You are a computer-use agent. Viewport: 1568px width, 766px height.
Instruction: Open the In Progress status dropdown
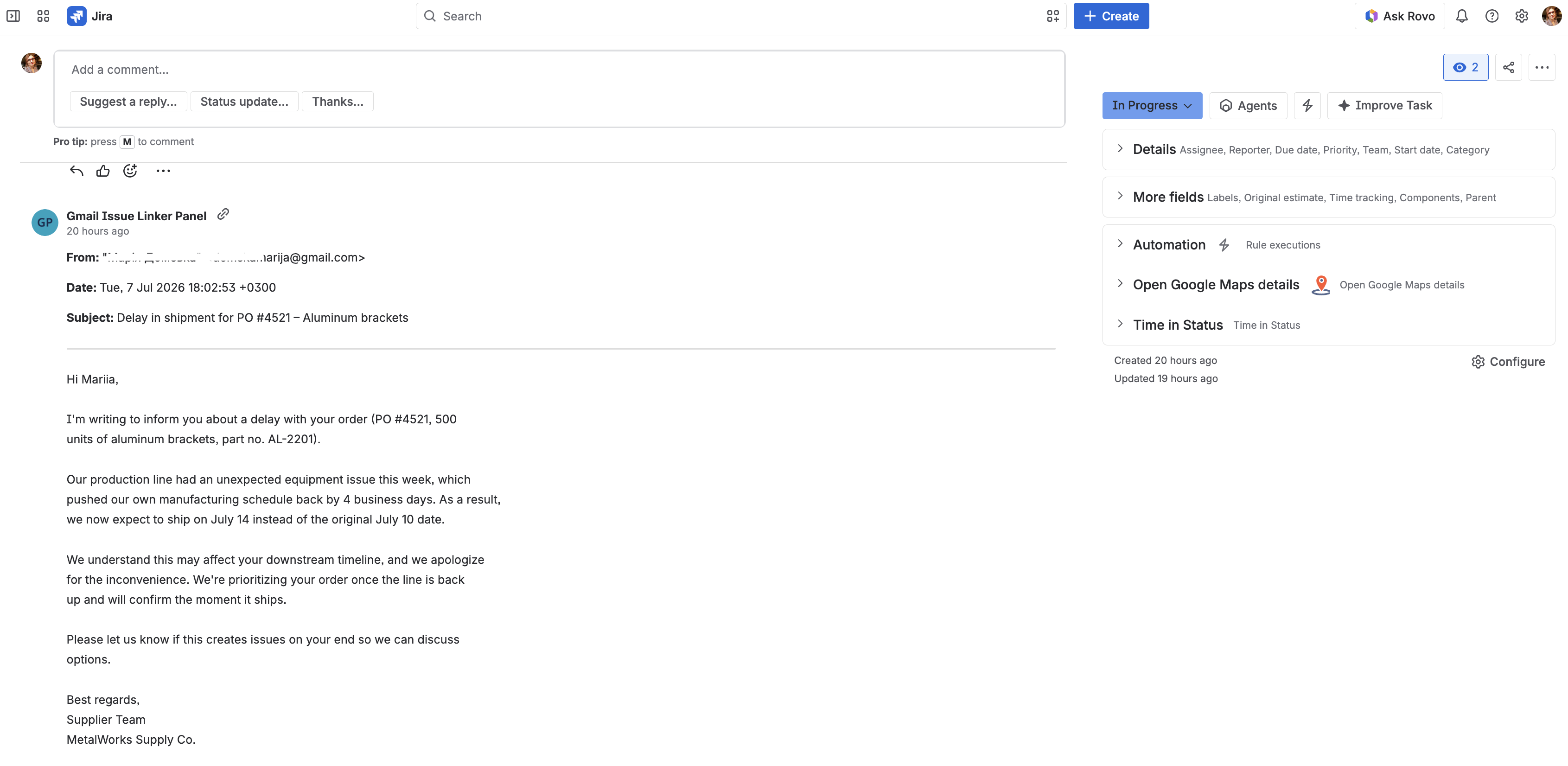[x=1152, y=105]
